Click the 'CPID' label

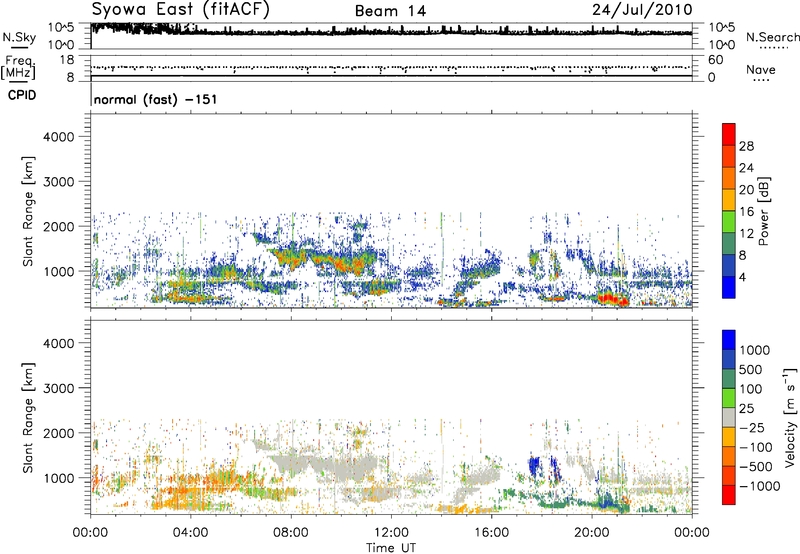point(22,95)
